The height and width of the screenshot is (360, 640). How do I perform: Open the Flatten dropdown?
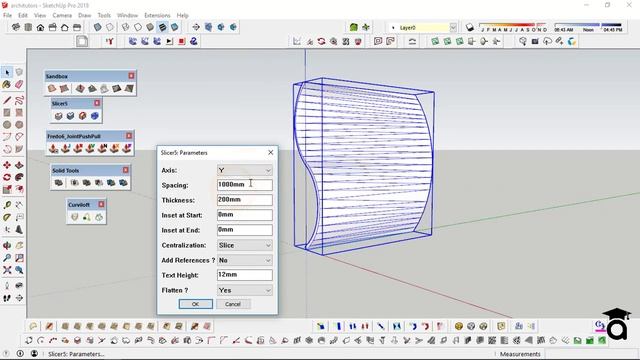tap(244, 290)
